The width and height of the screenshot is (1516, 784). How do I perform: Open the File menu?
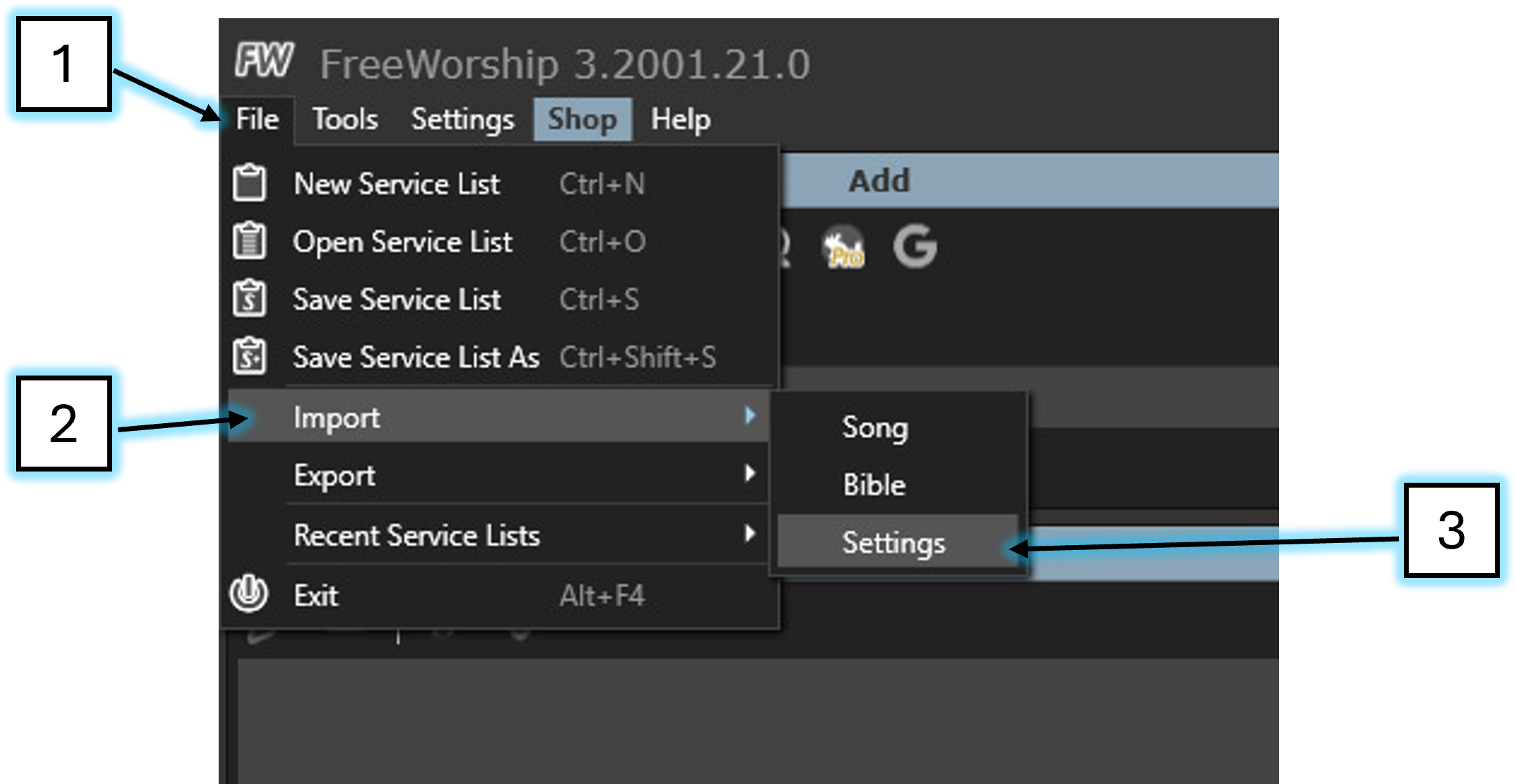pos(257,119)
